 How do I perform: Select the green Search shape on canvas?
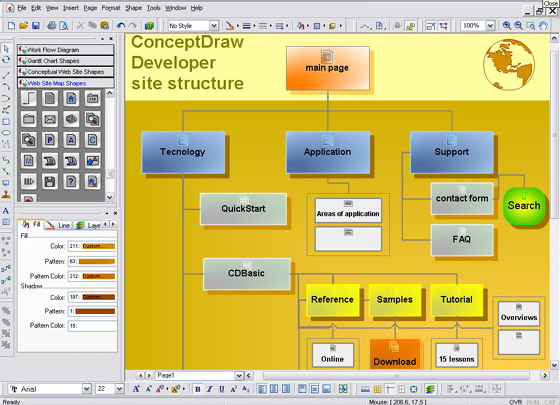524,206
